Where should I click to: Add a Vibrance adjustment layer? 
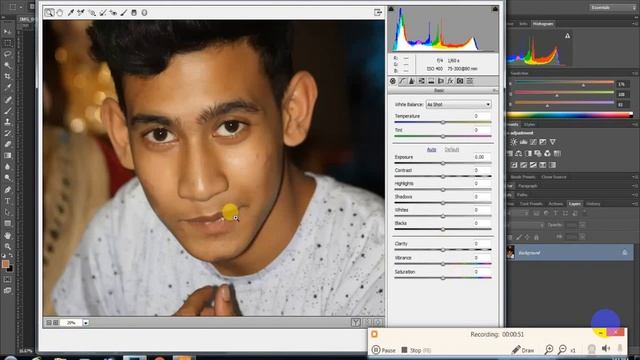[553, 142]
